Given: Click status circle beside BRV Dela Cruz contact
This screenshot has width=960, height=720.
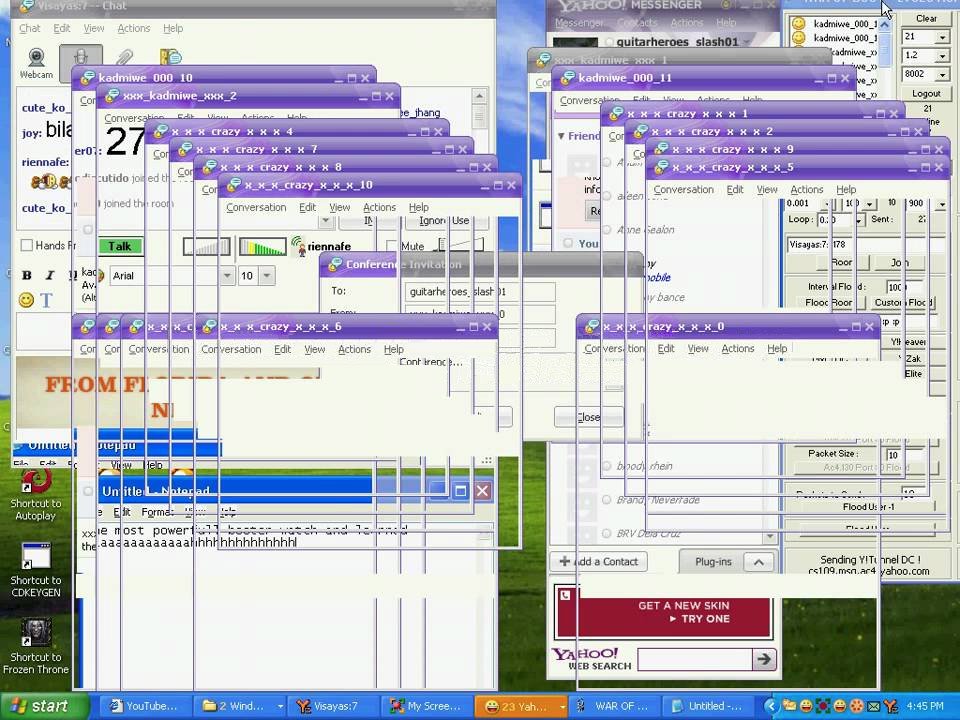Looking at the screenshot, I should tap(606, 533).
